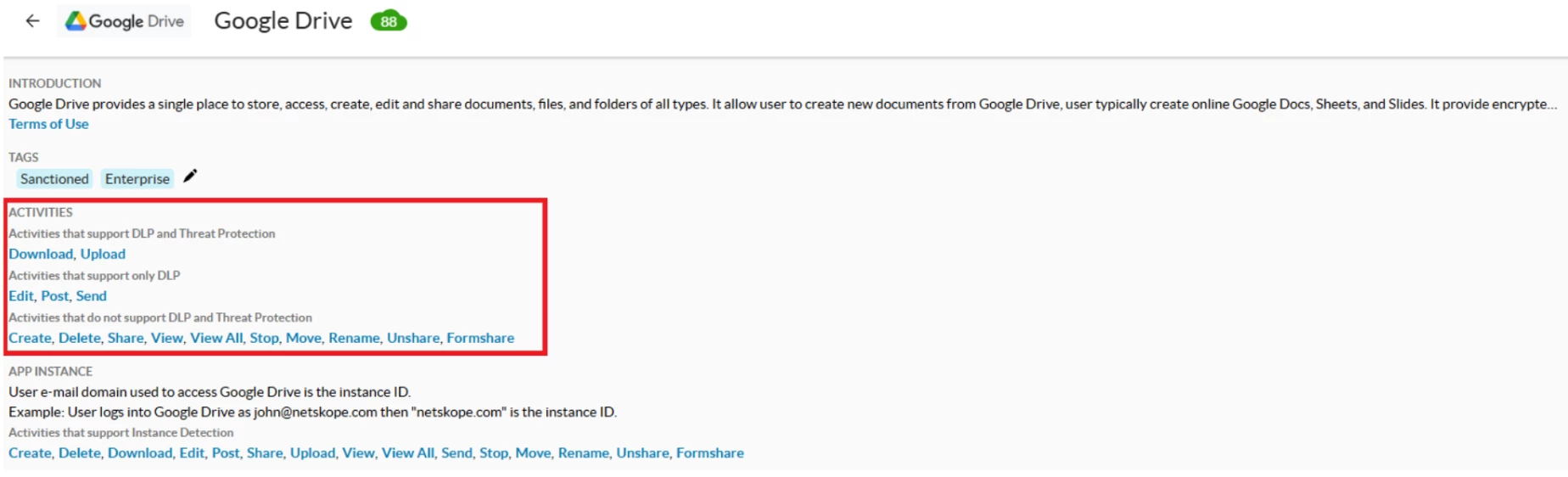Click View in the Activities section

pos(167,338)
